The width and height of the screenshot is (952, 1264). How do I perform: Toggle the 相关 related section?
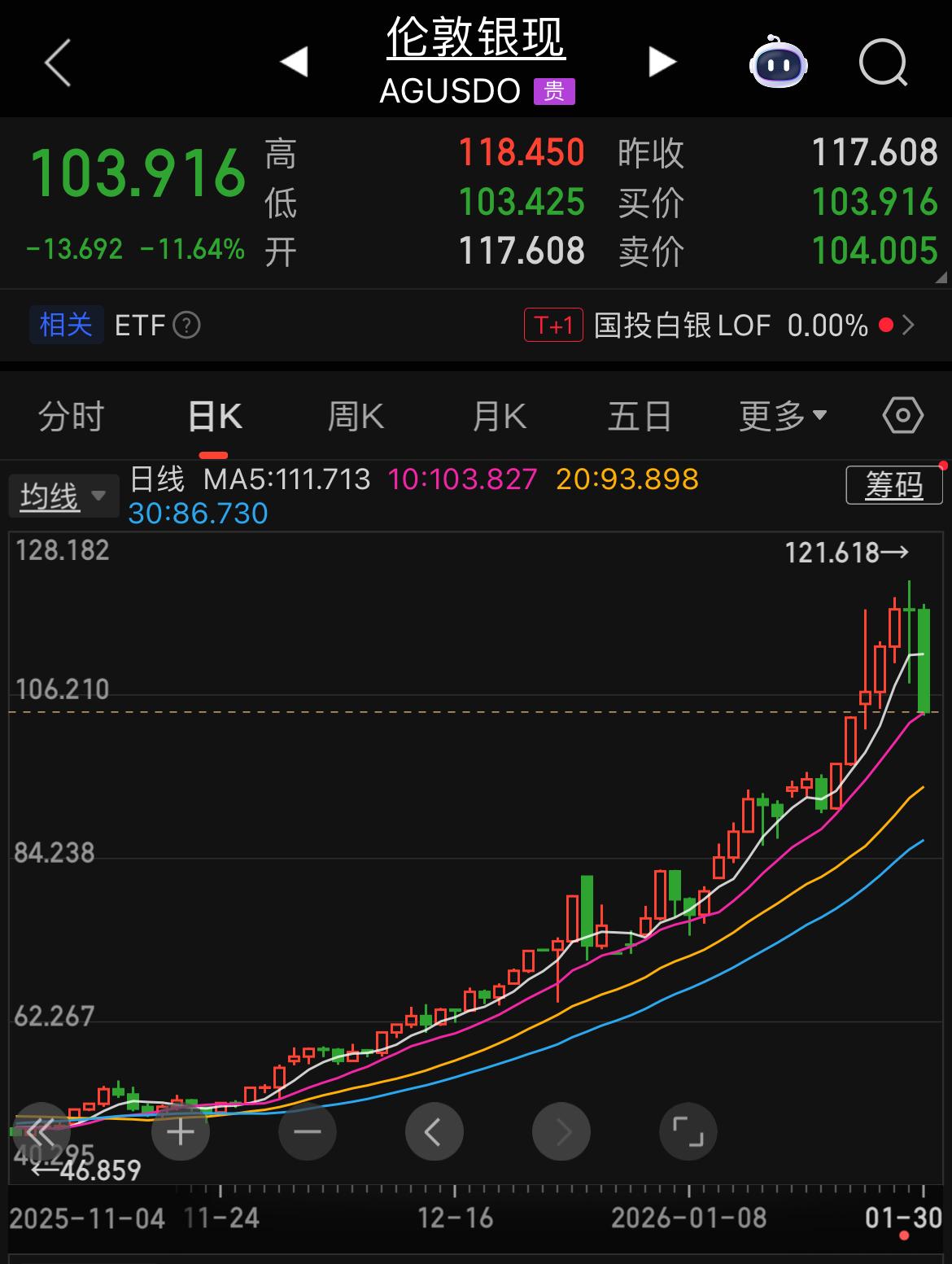[66, 324]
